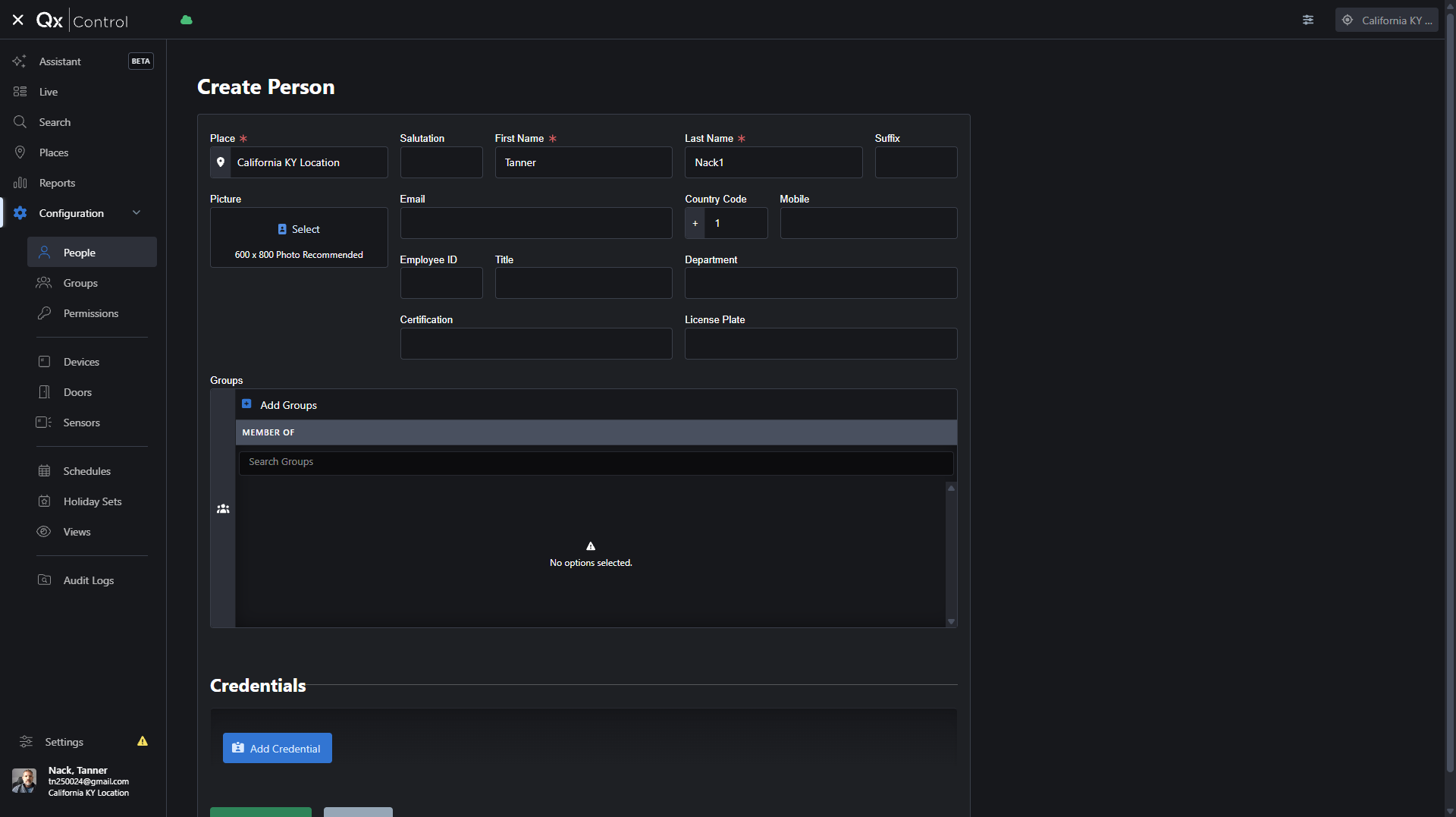The image size is (1456, 817).
Task: Click the plus sign in Country Code
Action: click(695, 223)
